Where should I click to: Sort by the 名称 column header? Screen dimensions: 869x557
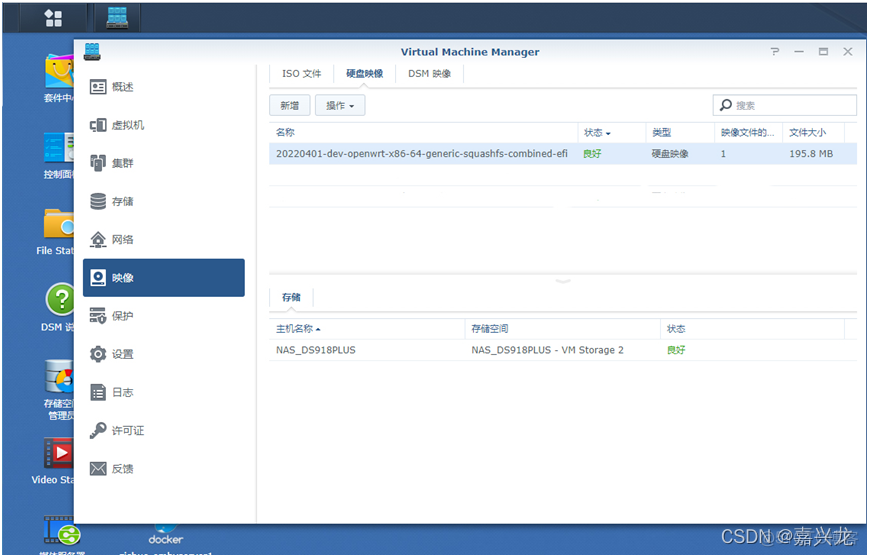click(423, 132)
